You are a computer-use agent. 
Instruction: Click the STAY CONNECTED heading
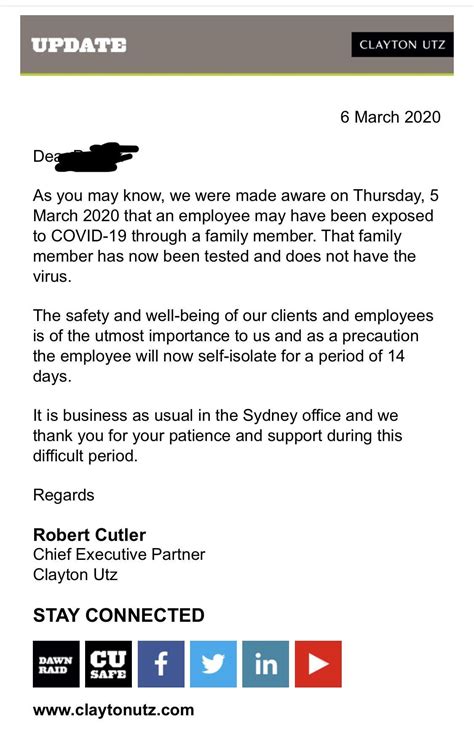click(x=119, y=615)
